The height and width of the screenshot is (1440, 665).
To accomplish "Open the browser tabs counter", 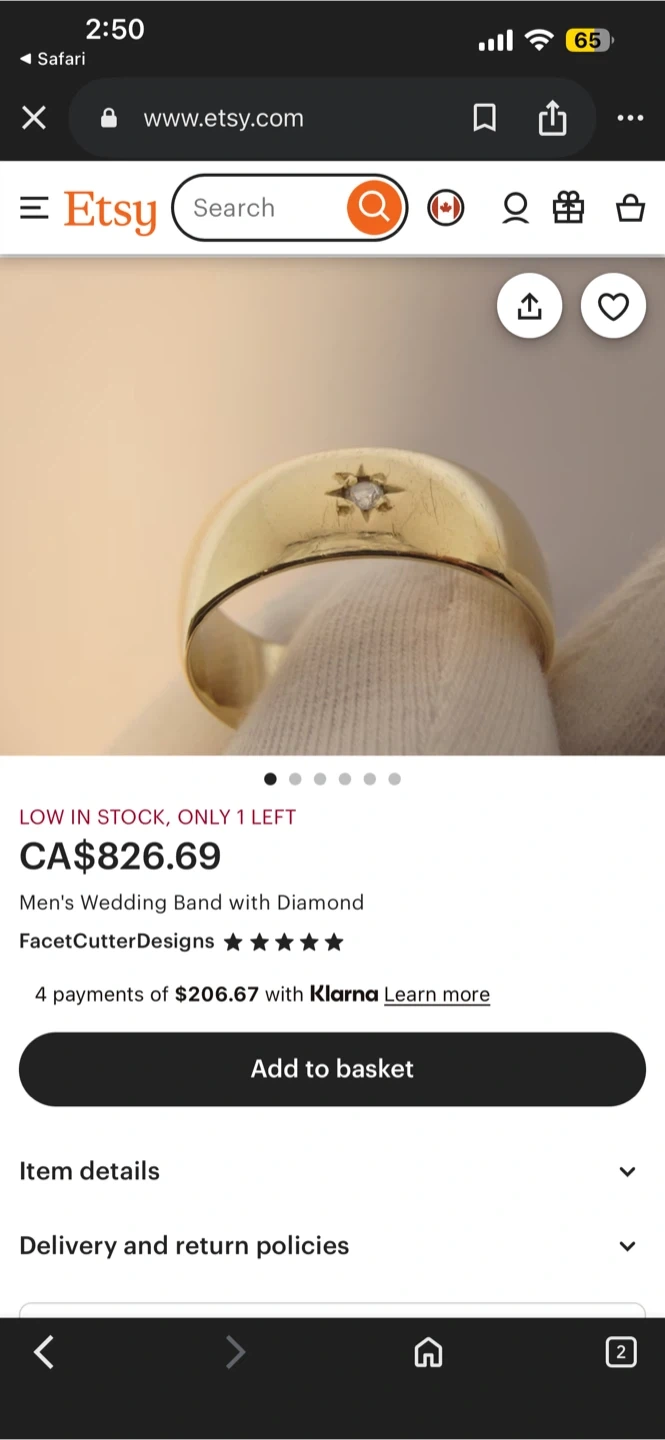I will [621, 1353].
